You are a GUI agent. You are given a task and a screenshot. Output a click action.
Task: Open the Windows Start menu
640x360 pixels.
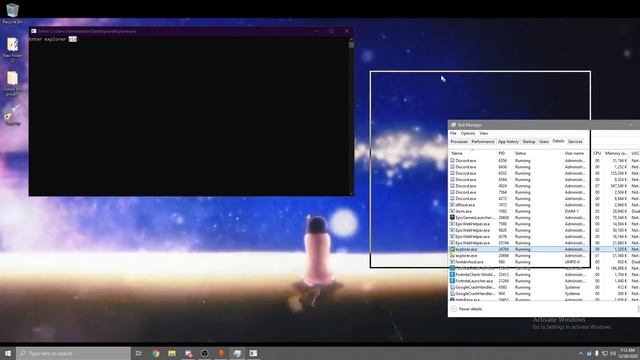(x=8, y=353)
